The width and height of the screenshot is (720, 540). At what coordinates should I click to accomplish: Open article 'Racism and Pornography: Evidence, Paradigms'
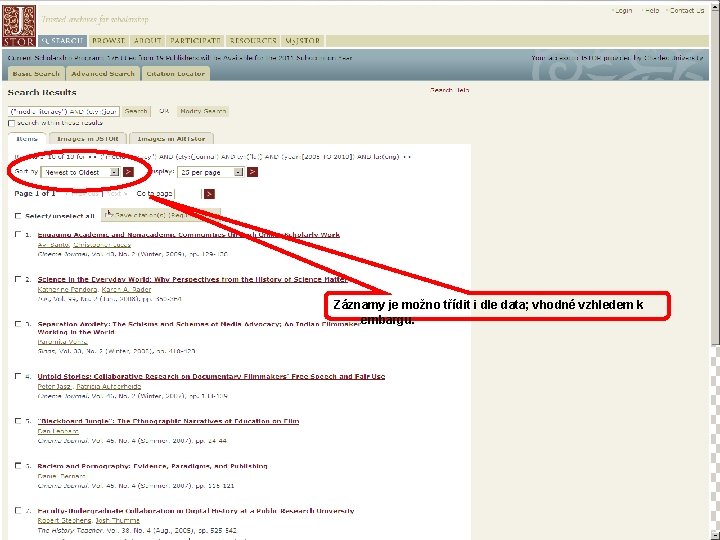pyautogui.click(x=152, y=466)
